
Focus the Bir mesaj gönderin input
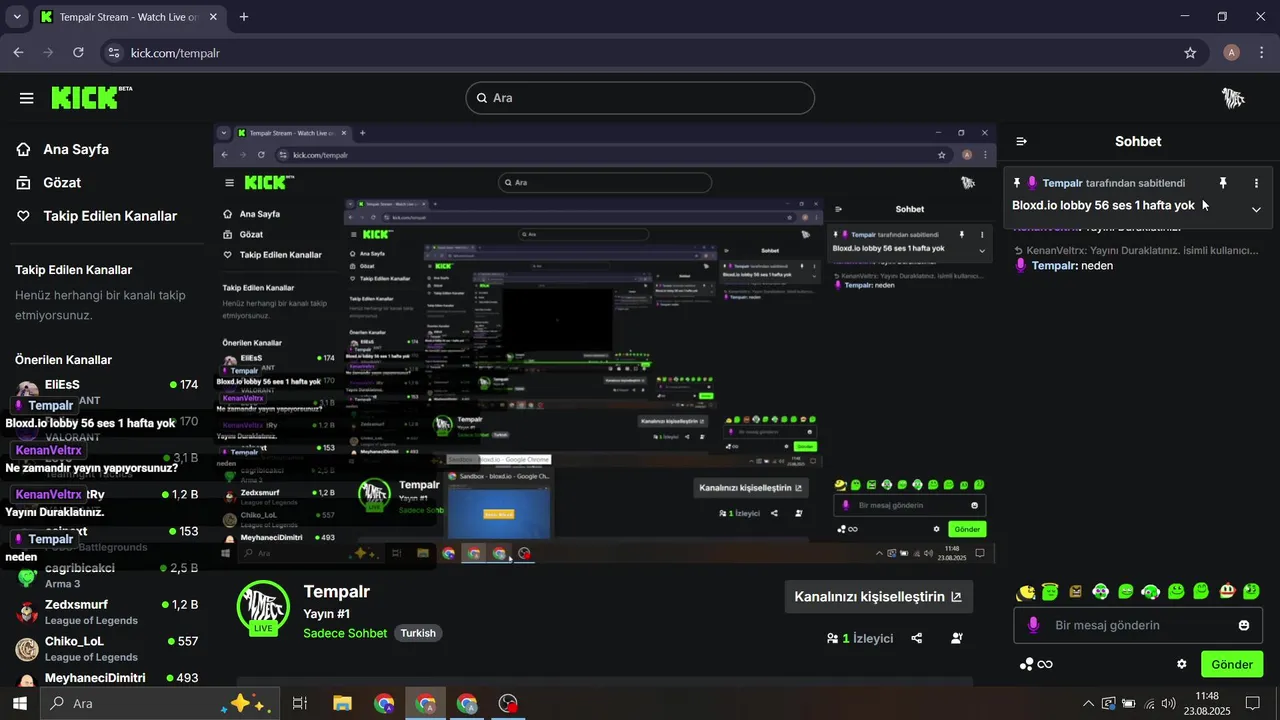1138,625
